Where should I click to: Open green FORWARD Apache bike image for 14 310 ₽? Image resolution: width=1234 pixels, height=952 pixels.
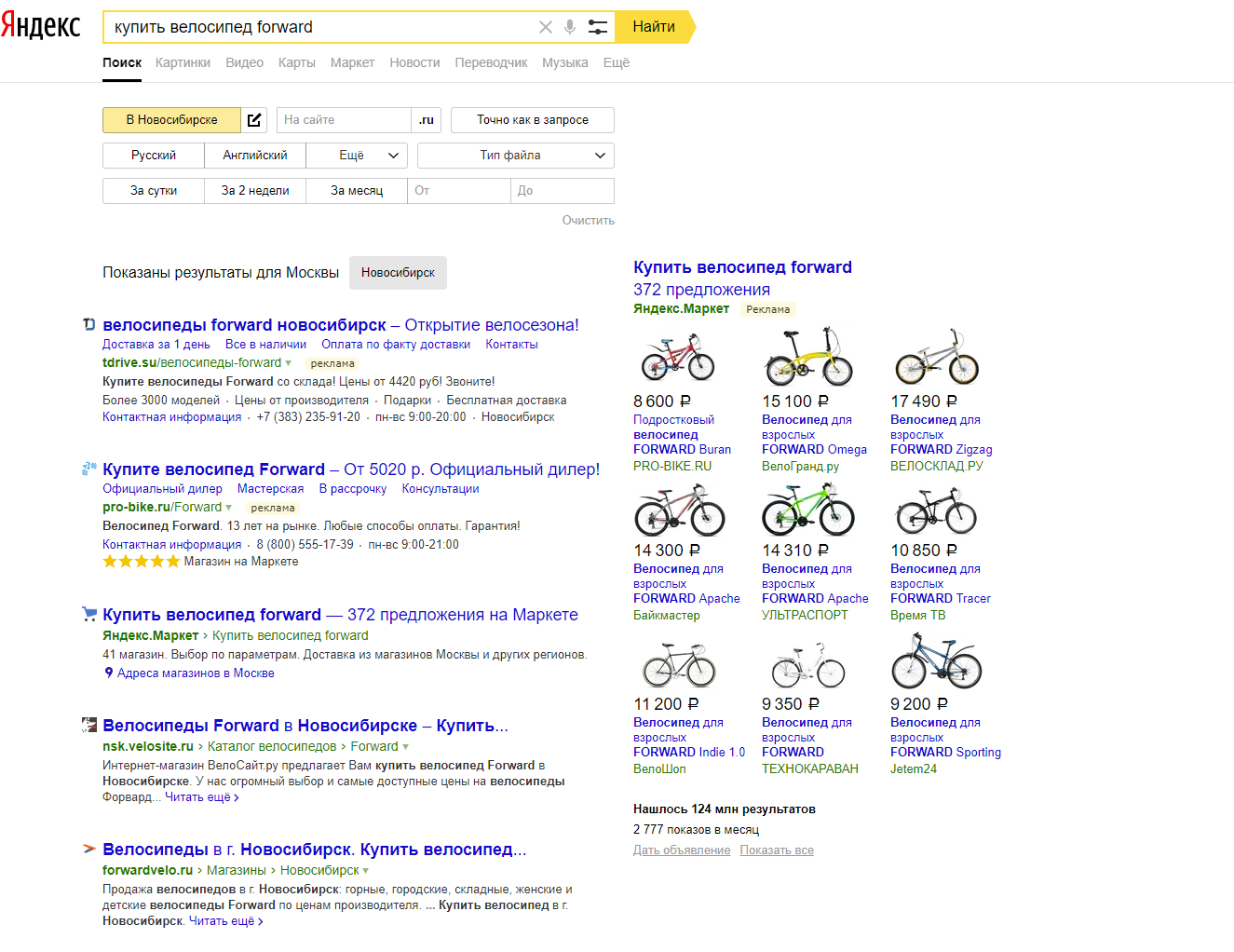[807, 510]
